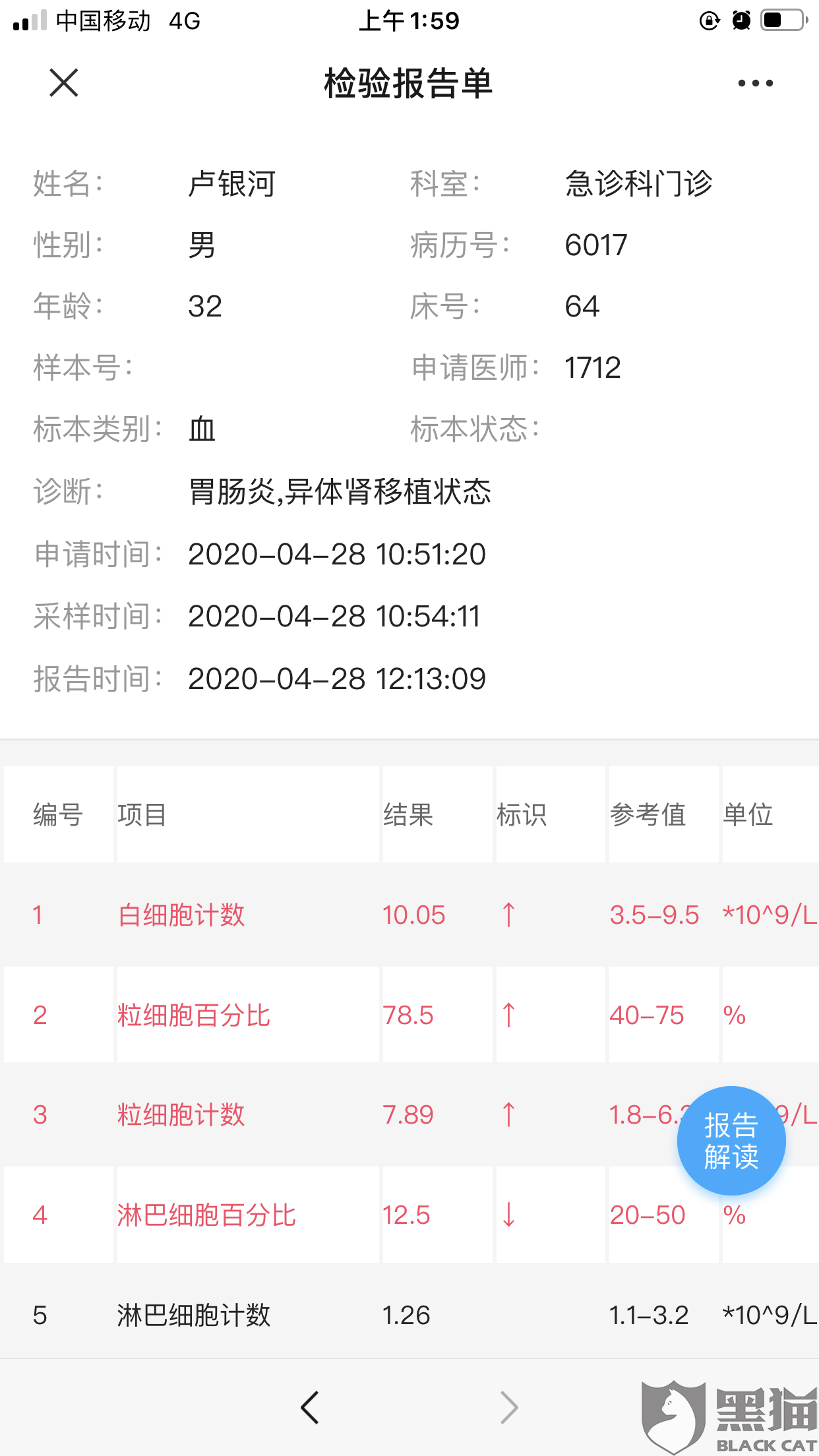Select medical record number 6017
The width and height of the screenshot is (819, 1456).
(x=596, y=245)
